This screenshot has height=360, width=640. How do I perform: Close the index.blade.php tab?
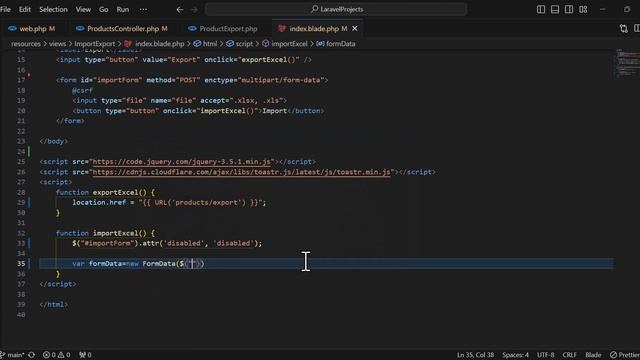(355, 29)
